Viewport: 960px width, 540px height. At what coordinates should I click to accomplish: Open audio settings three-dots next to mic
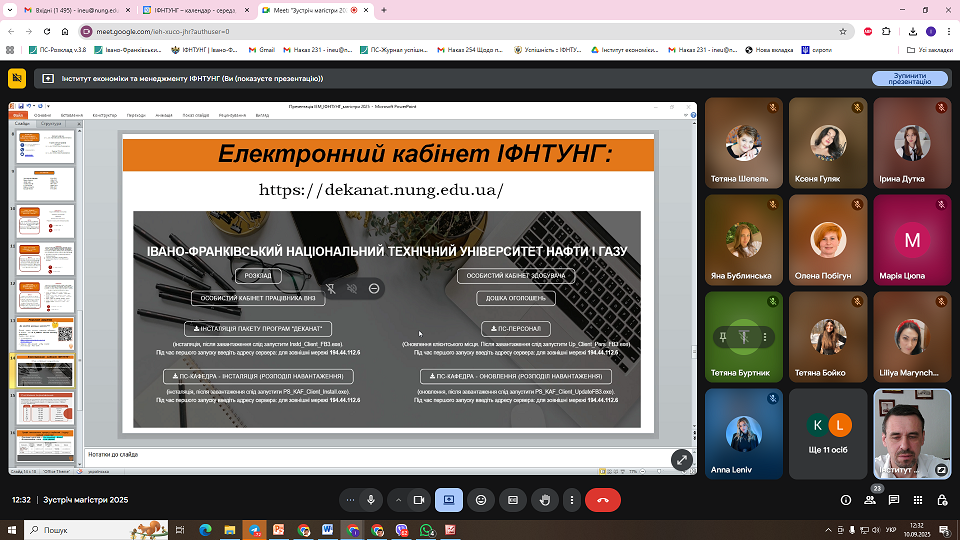point(350,499)
